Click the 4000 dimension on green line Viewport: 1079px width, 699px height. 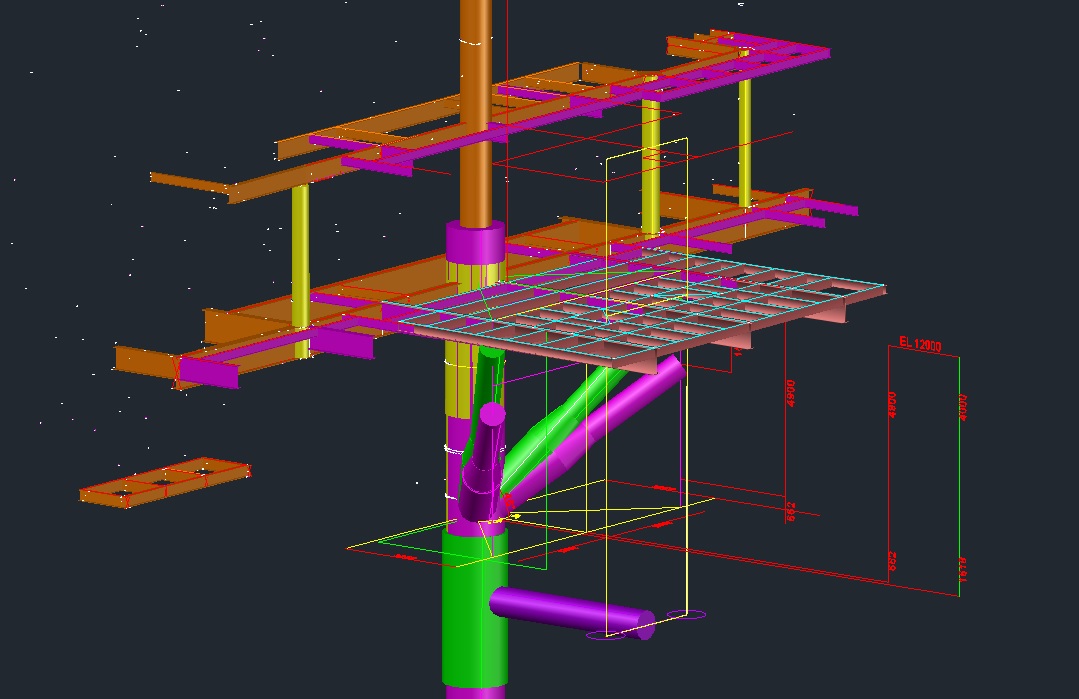(963, 408)
